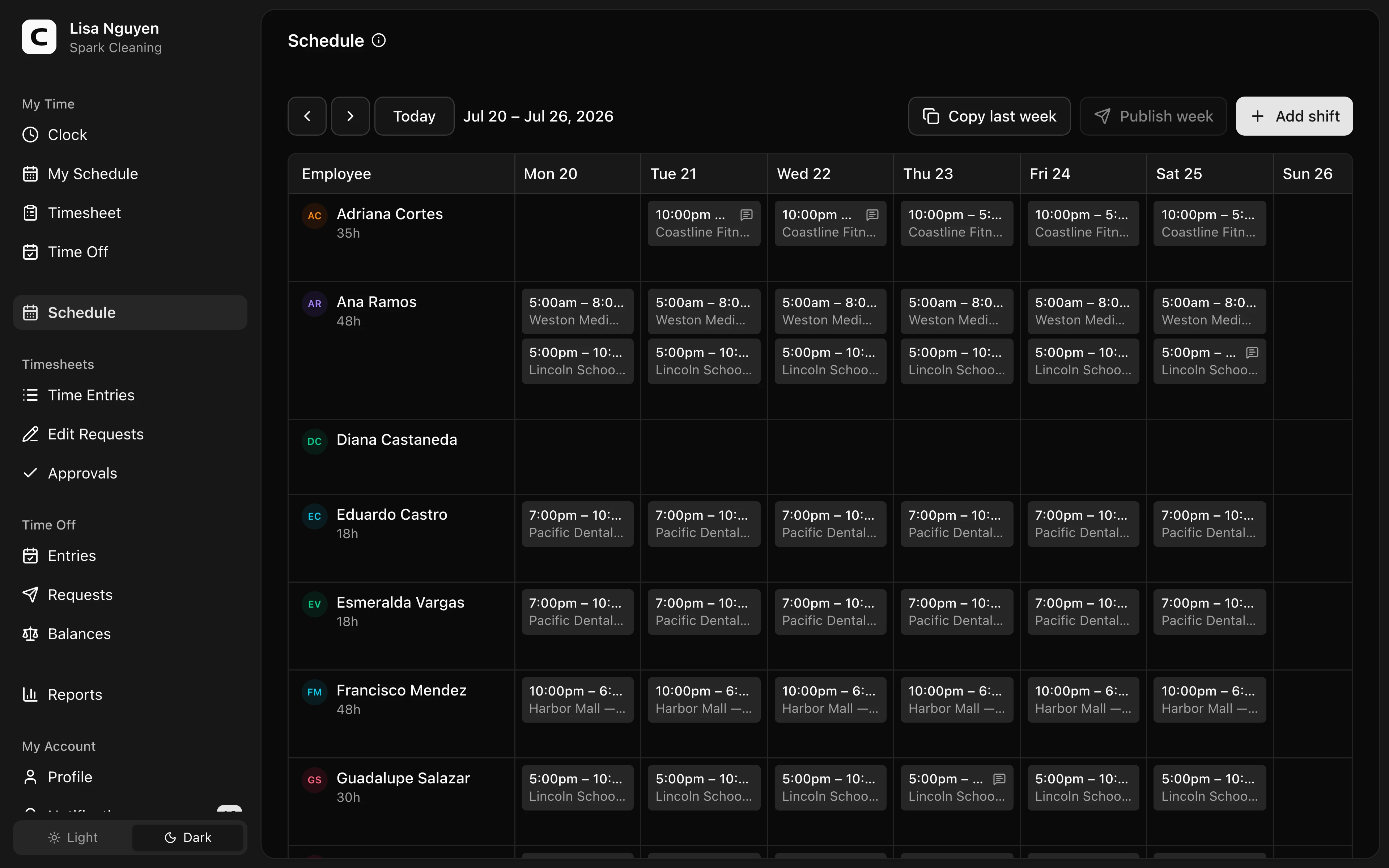
Task: Open Ana Ramos Mon 20 5:00pm Lincoln shift
Action: click(577, 361)
